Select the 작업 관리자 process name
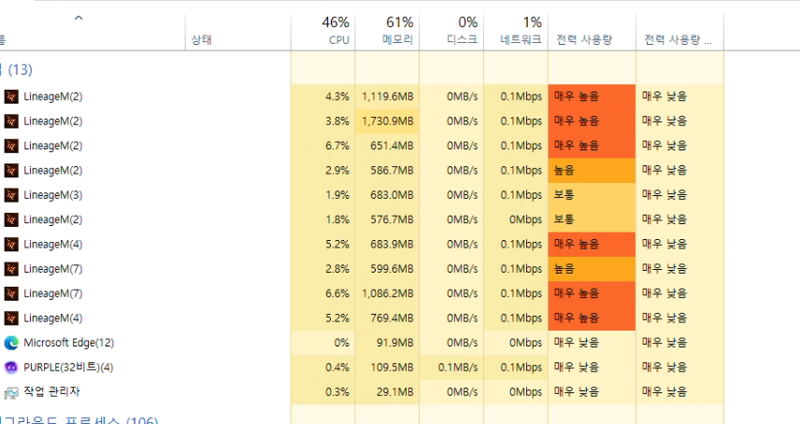Screen dimensions: 800x424 click(52, 392)
